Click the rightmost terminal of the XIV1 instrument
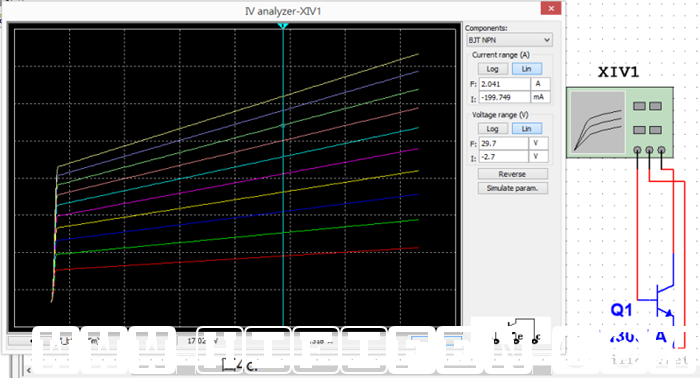 pyautogui.click(x=662, y=150)
